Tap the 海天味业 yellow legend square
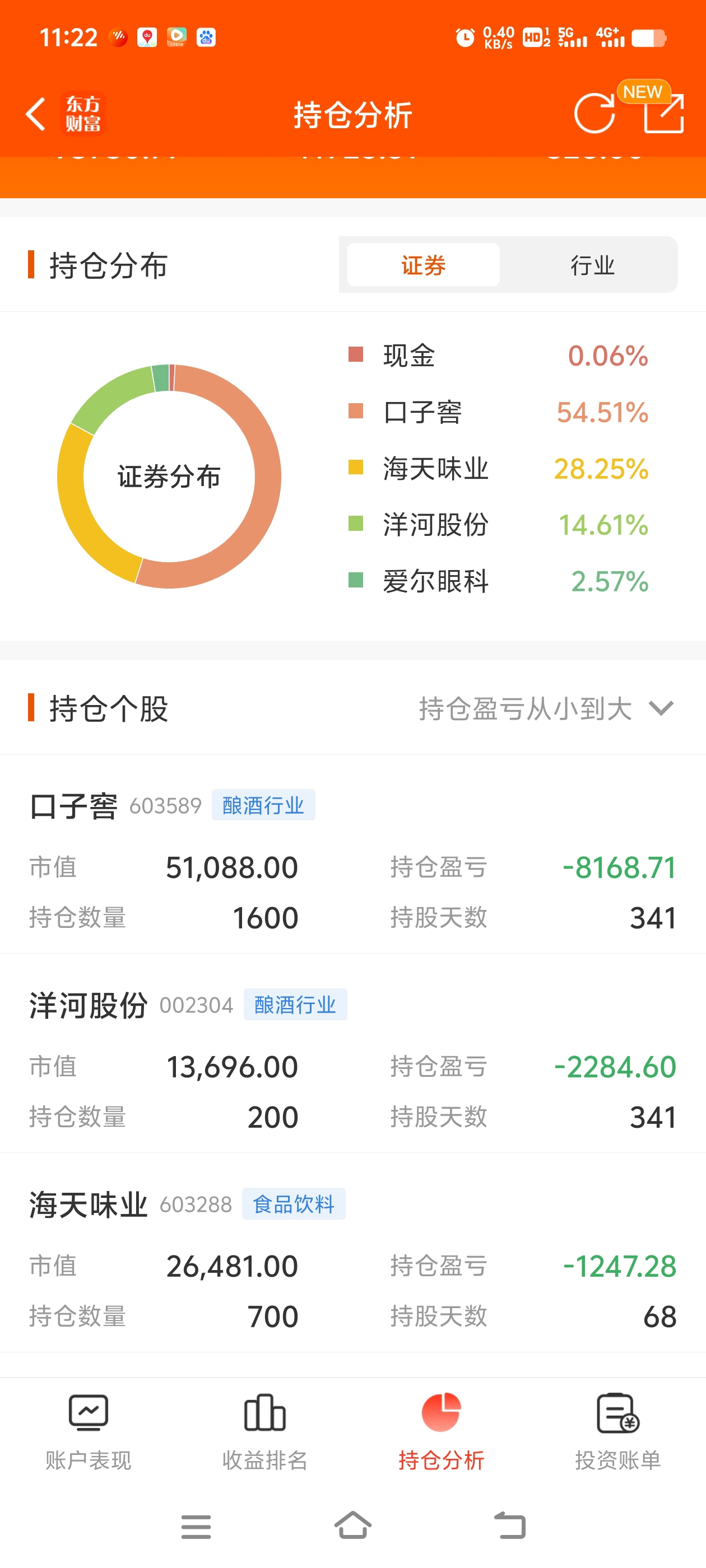 pos(356,468)
